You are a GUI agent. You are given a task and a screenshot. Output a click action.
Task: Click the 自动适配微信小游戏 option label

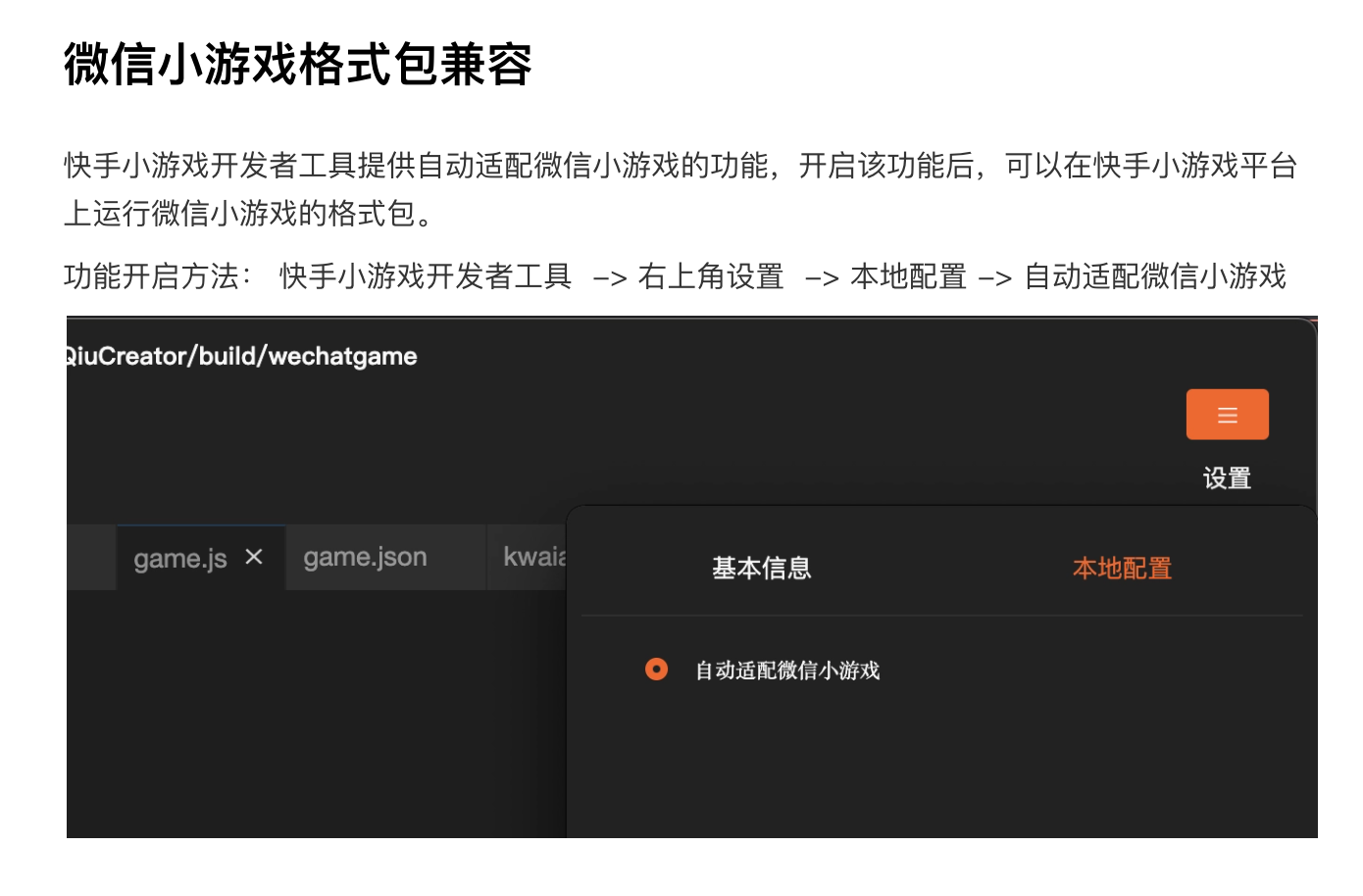pyautogui.click(x=787, y=671)
